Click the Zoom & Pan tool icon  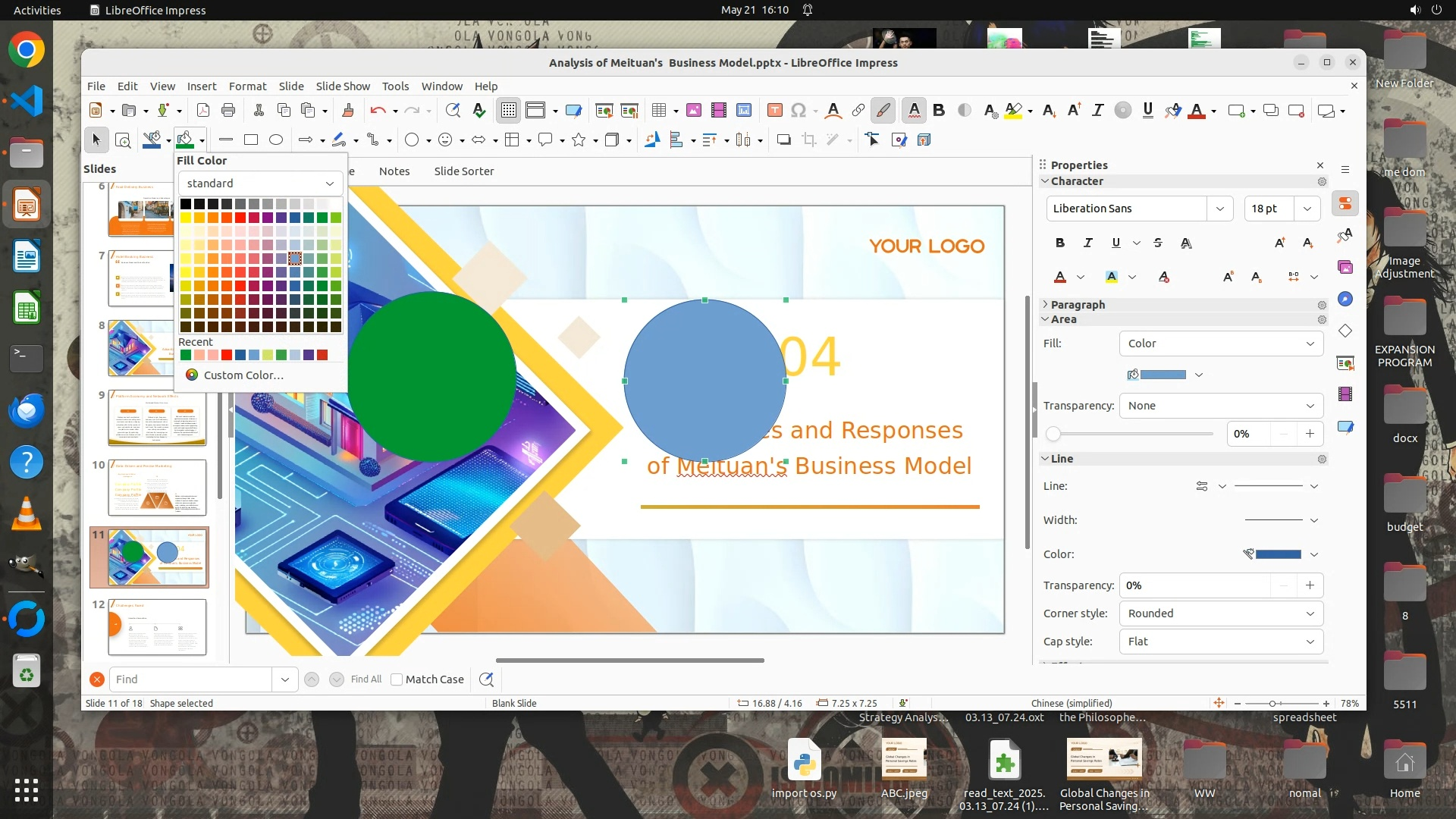point(123,140)
